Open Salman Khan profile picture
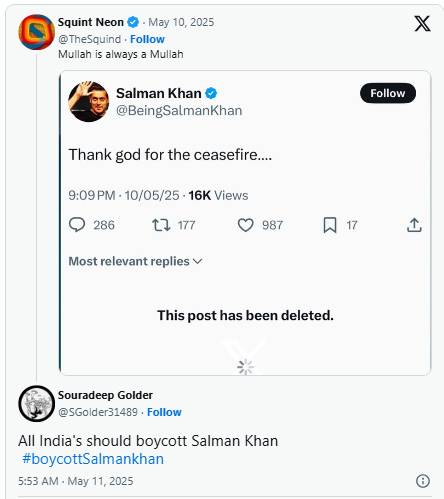Image resolution: width=444 pixels, height=499 pixels. (89, 101)
